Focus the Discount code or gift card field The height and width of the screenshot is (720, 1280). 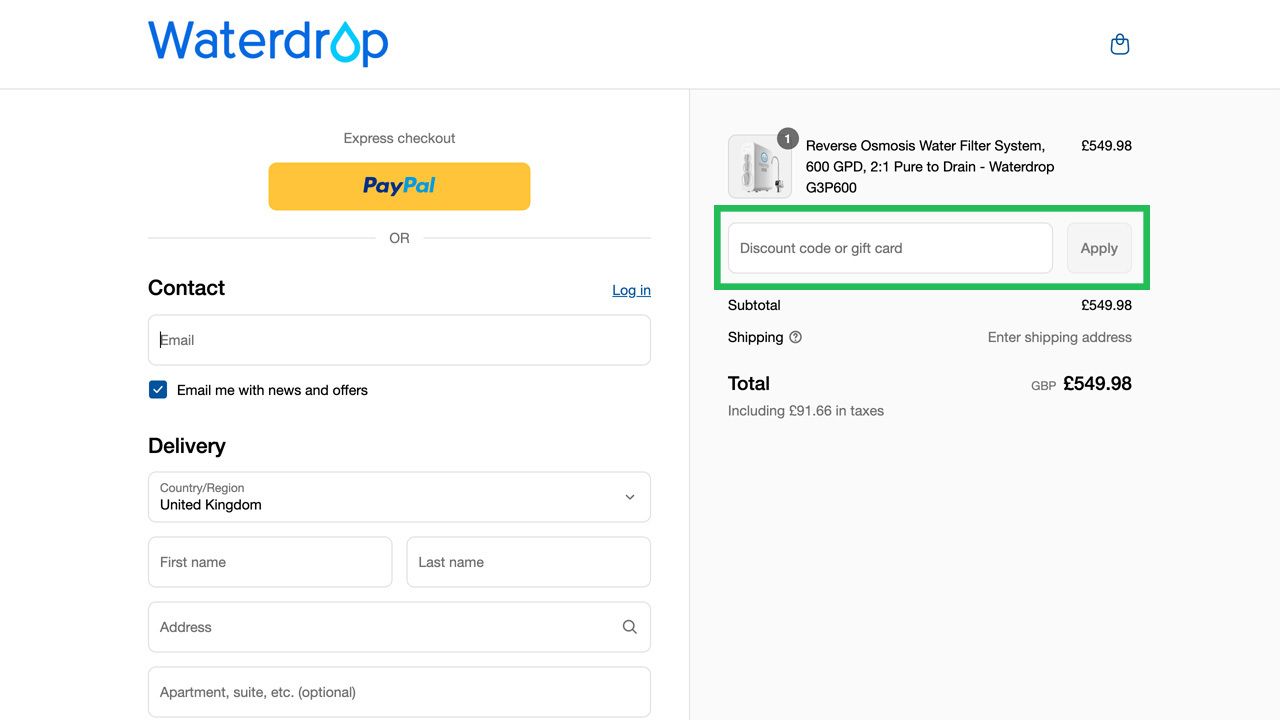coord(890,248)
